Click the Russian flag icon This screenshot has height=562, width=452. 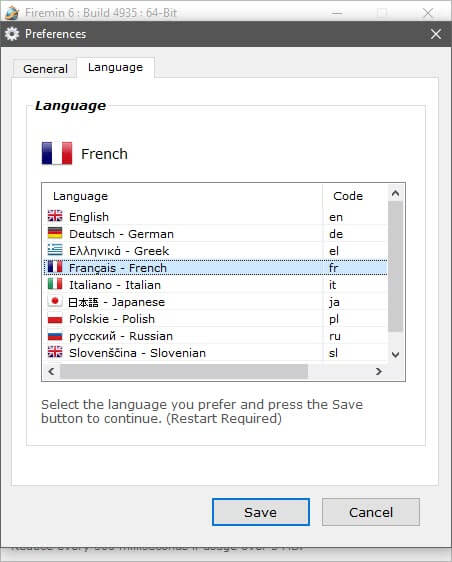55,335
